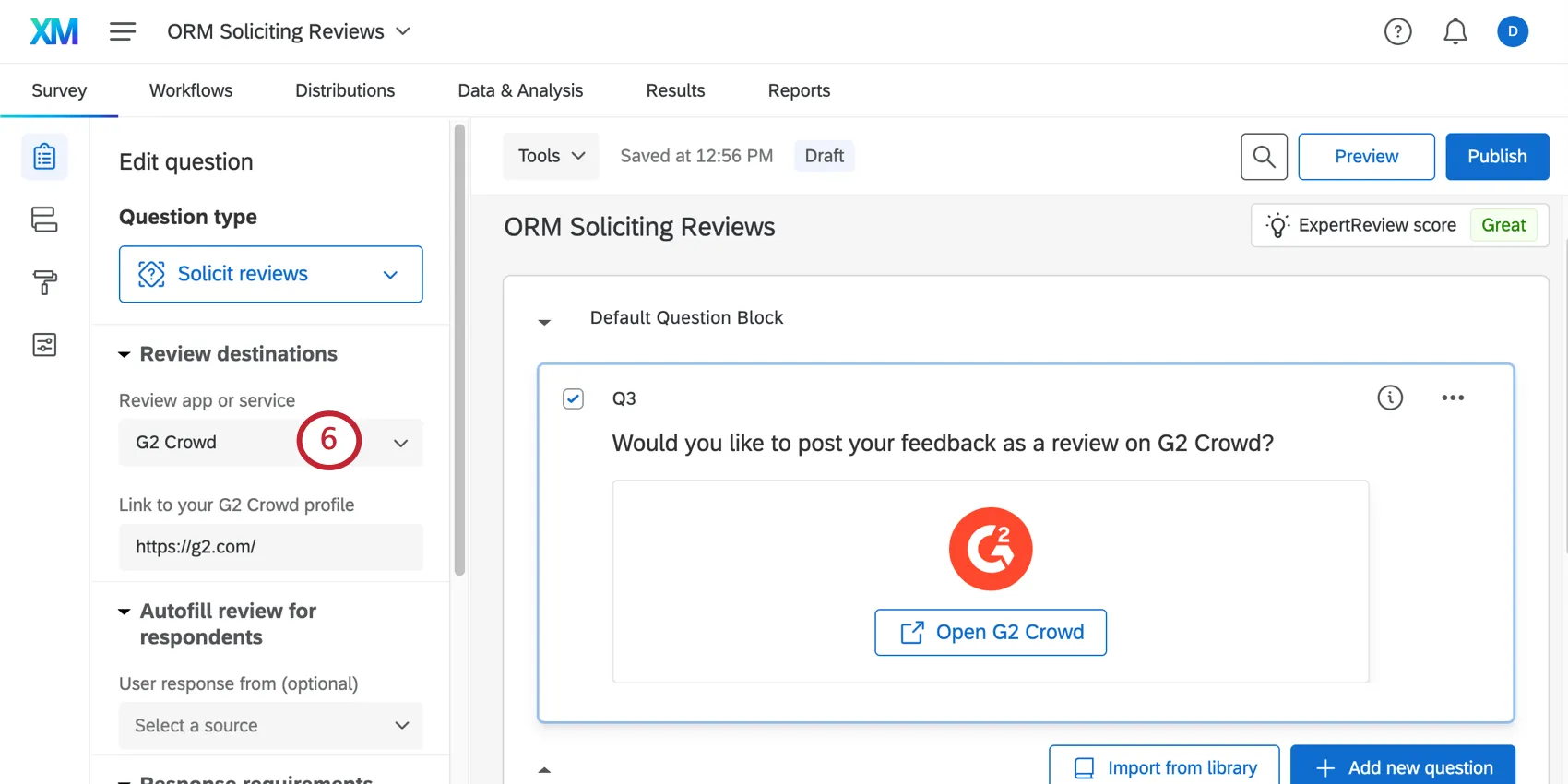Click the survey title ORM Soliciting Reviews
Viewport: 1568px width, 784px height.
[639, 227]
